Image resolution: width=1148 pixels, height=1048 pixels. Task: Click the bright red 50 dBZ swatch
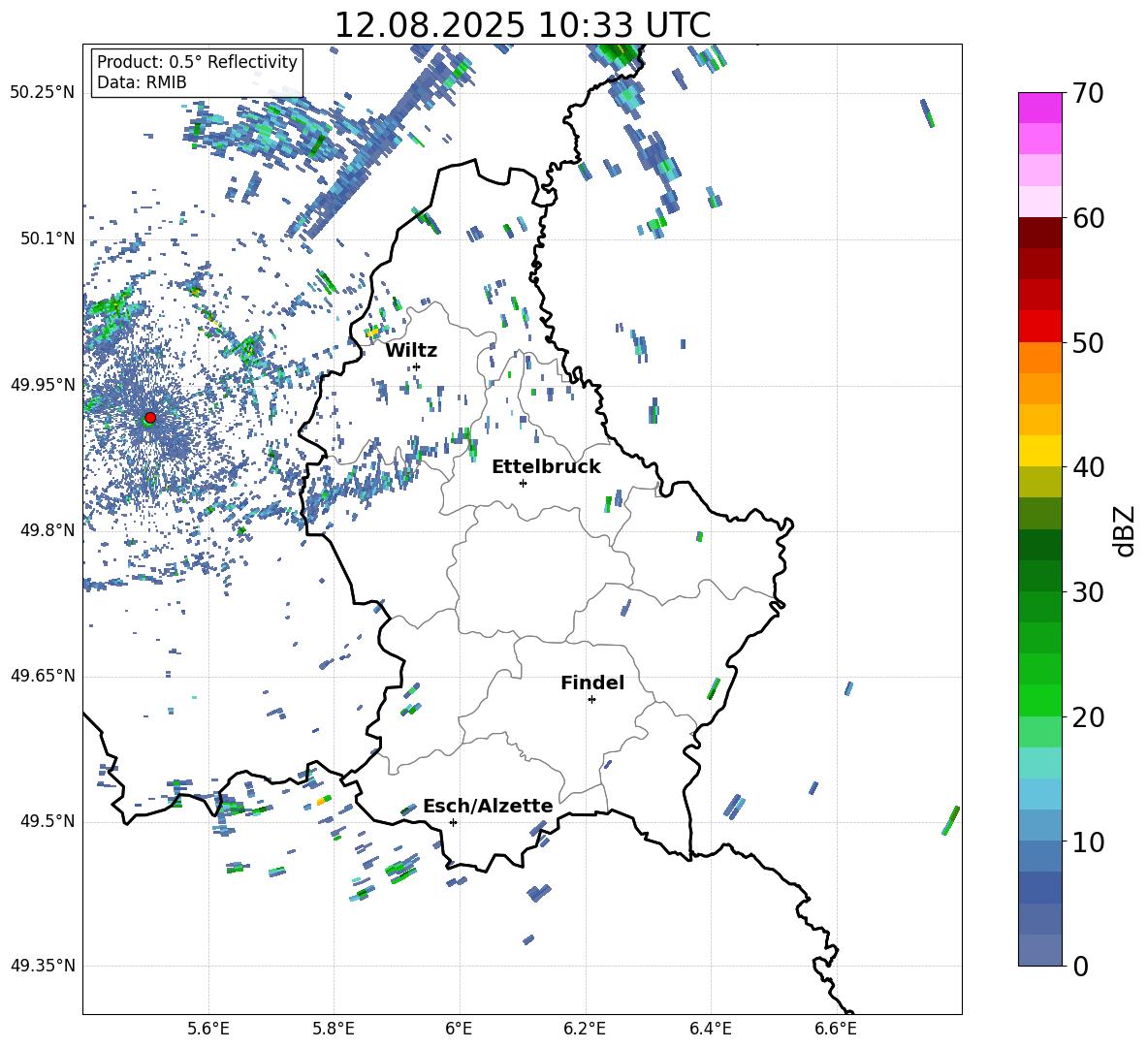click(1040, 327)
